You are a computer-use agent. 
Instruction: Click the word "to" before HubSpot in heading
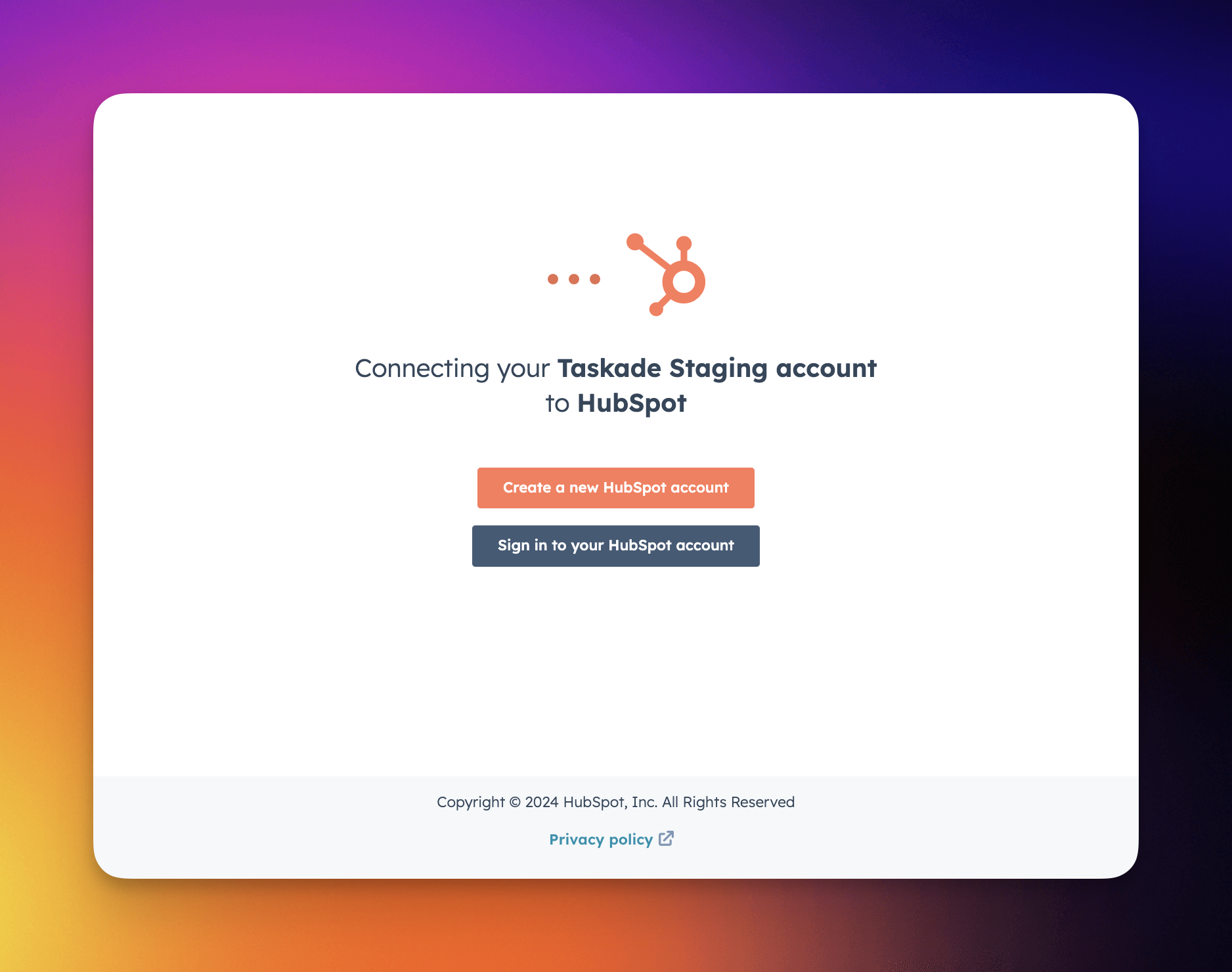tap(557, 403)
